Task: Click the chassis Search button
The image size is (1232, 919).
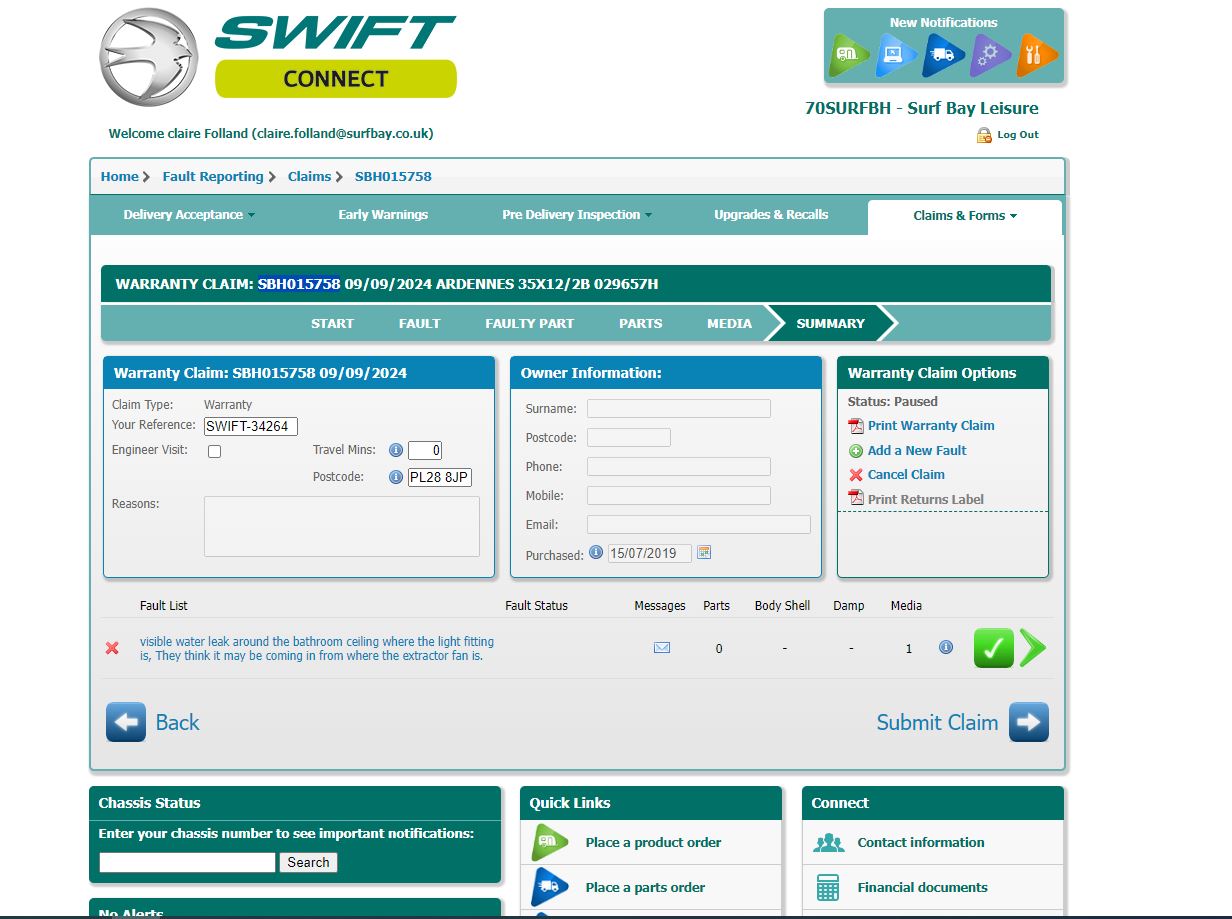Action: (308, 862)
